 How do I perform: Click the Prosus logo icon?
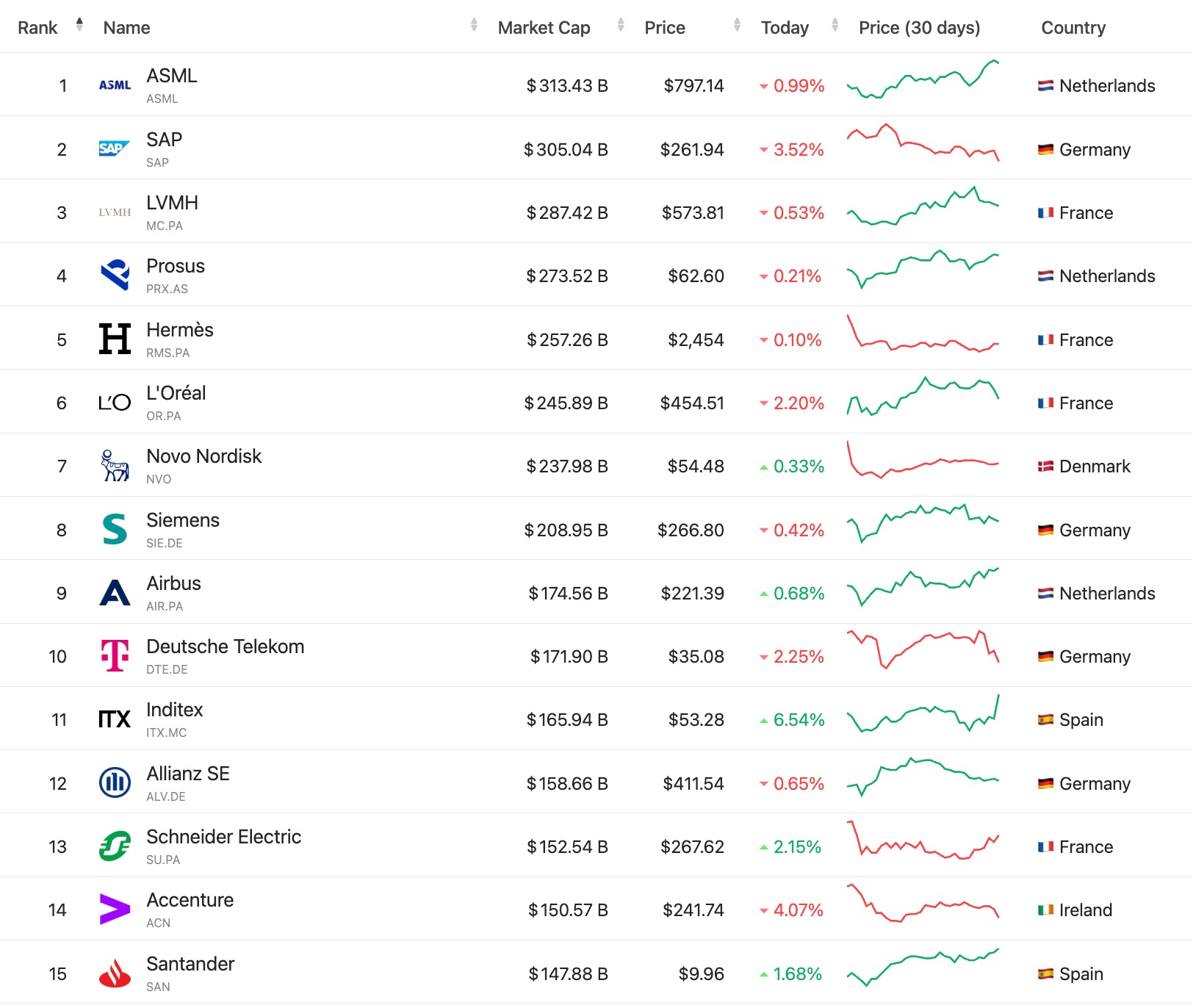click(115, 276)
